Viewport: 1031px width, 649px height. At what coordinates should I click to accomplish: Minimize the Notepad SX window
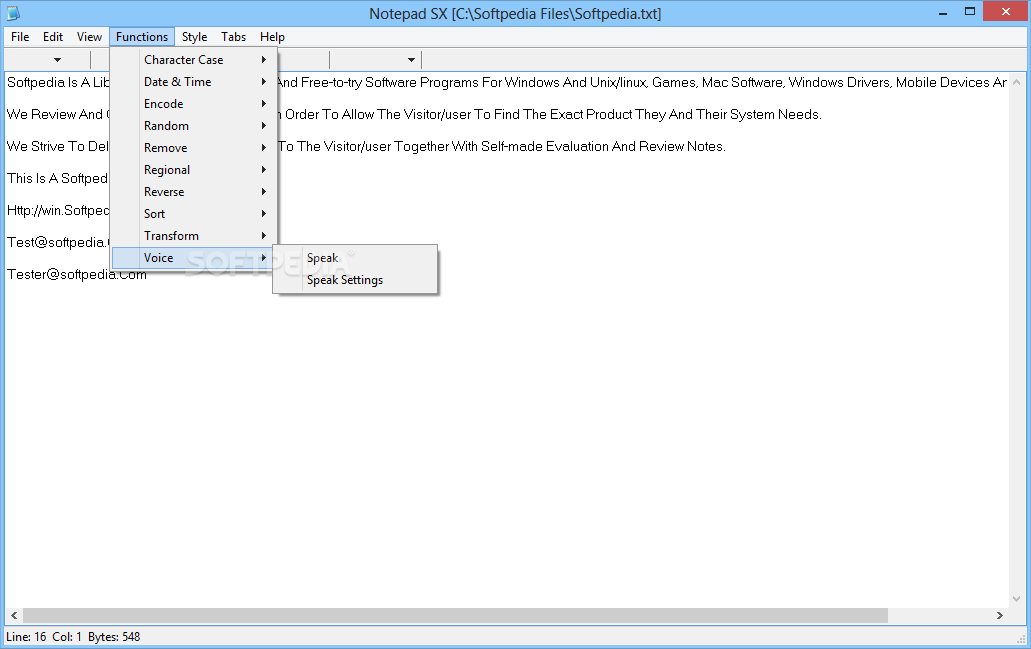coord(943,12)
